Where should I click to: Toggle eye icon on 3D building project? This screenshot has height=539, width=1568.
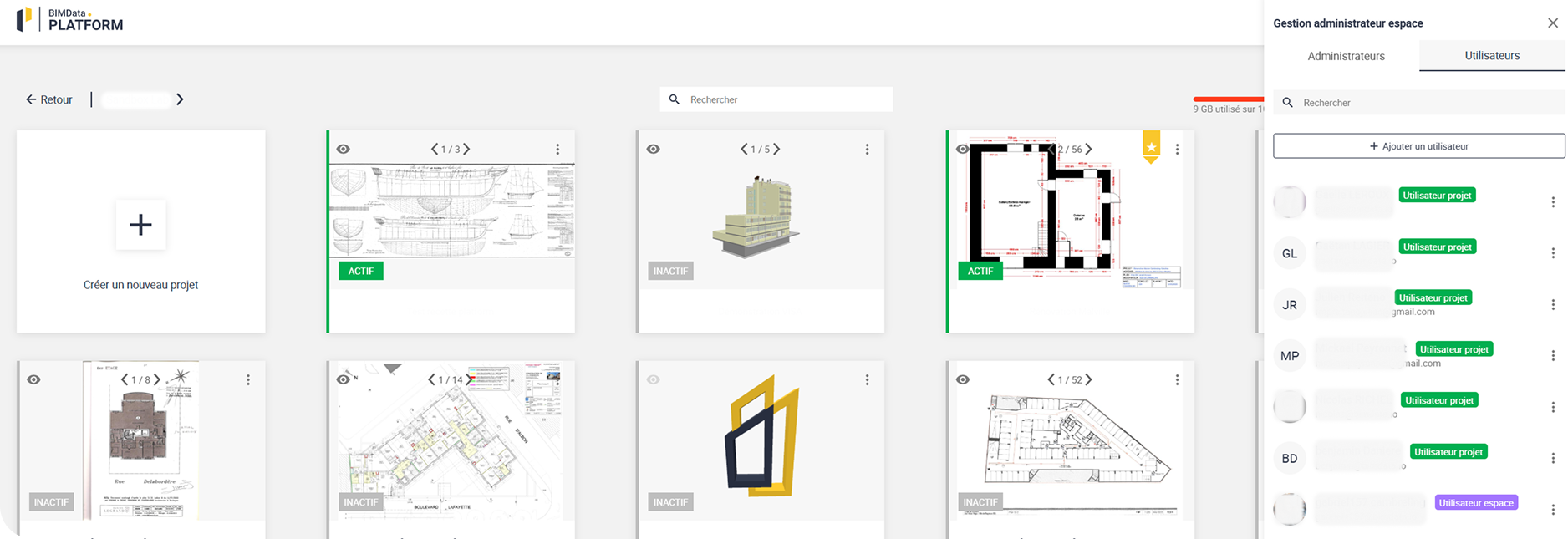tap(654, 150)
